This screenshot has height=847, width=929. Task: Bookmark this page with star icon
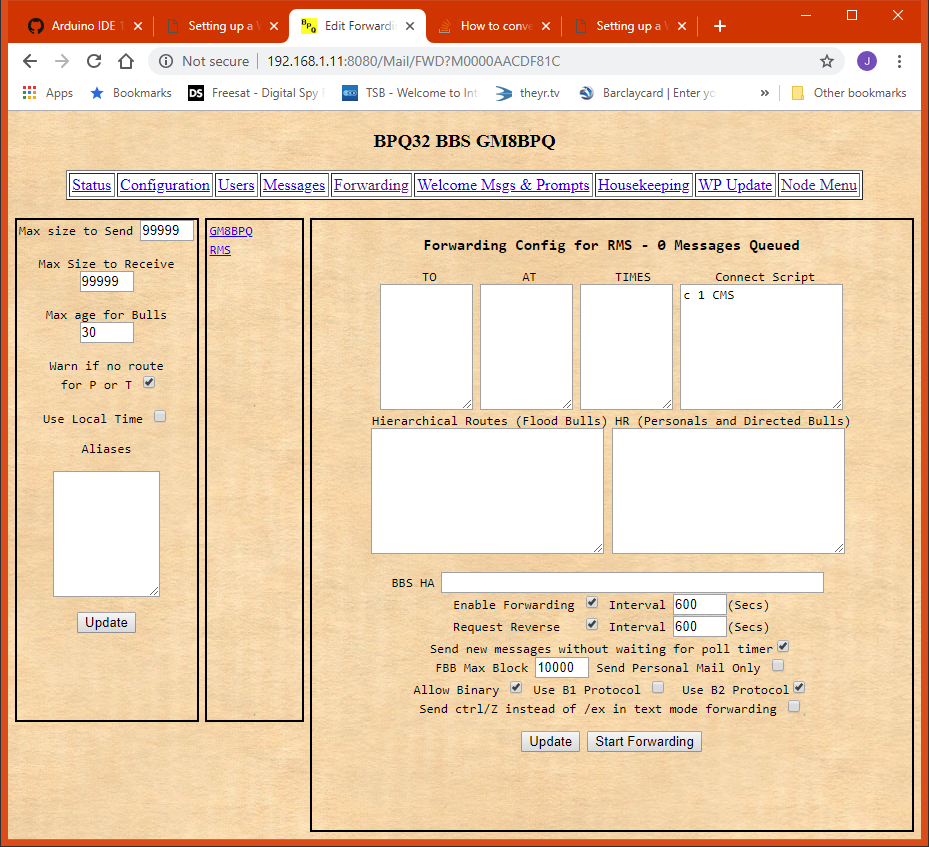tap(827, 61)
